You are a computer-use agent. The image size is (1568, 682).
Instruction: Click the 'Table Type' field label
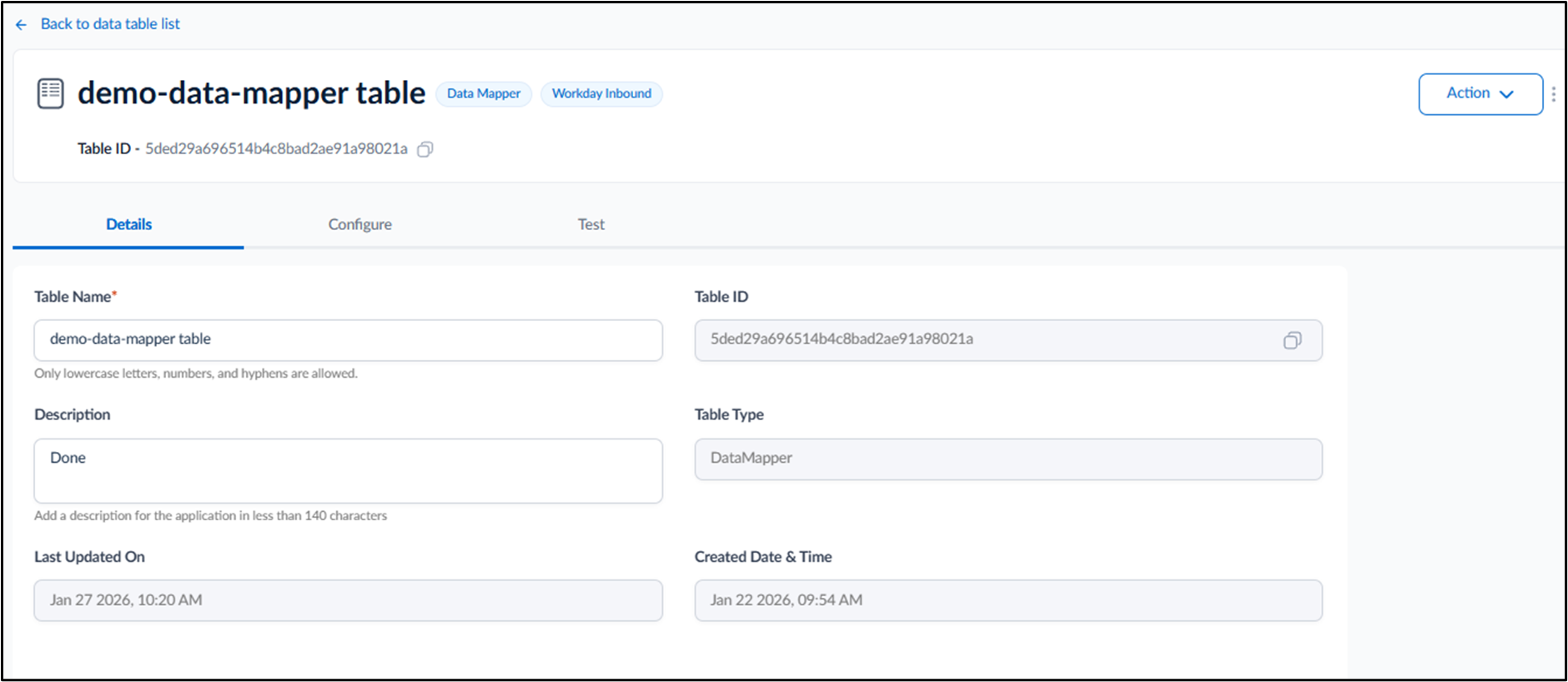coord(729,414)
